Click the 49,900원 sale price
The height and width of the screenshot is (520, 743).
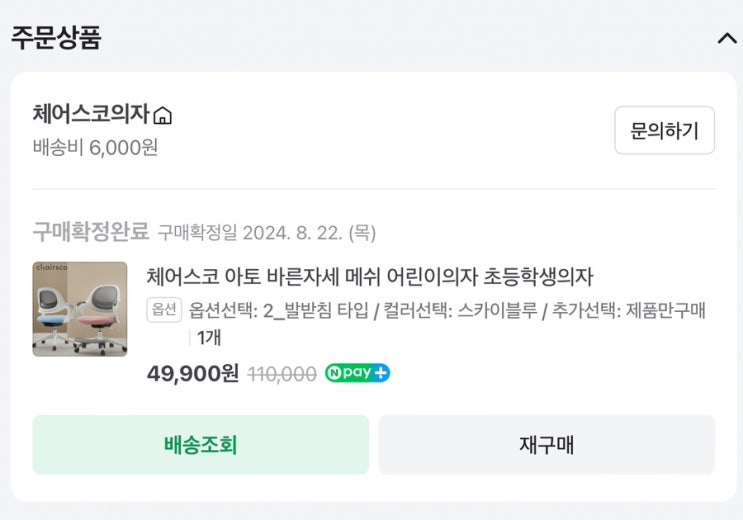click(x=192, y=373)
